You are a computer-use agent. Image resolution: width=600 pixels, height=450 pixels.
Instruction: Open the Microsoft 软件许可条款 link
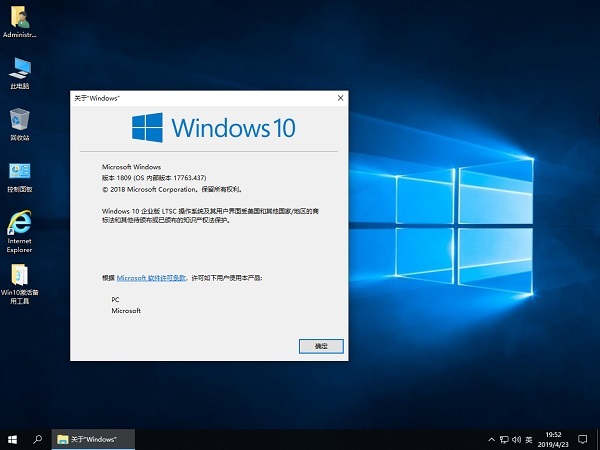tap(151, 276)
